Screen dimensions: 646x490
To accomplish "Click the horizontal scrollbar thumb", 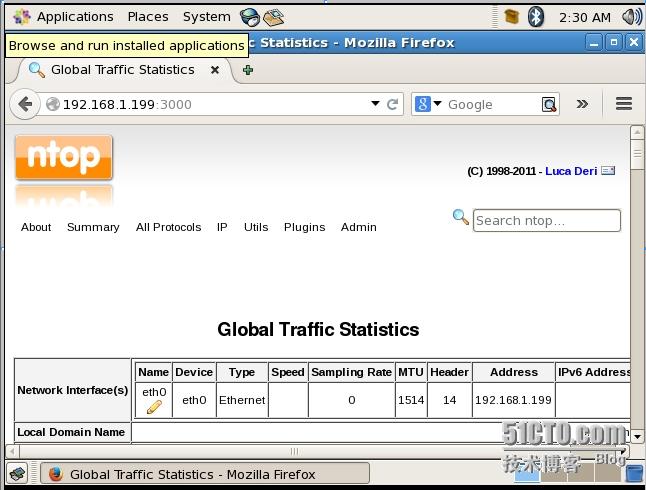I will (x=294, y=451).
